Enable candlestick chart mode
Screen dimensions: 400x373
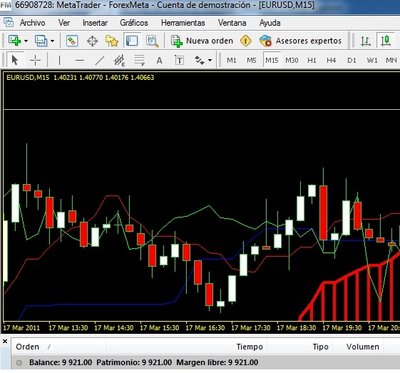pos(386,41)
